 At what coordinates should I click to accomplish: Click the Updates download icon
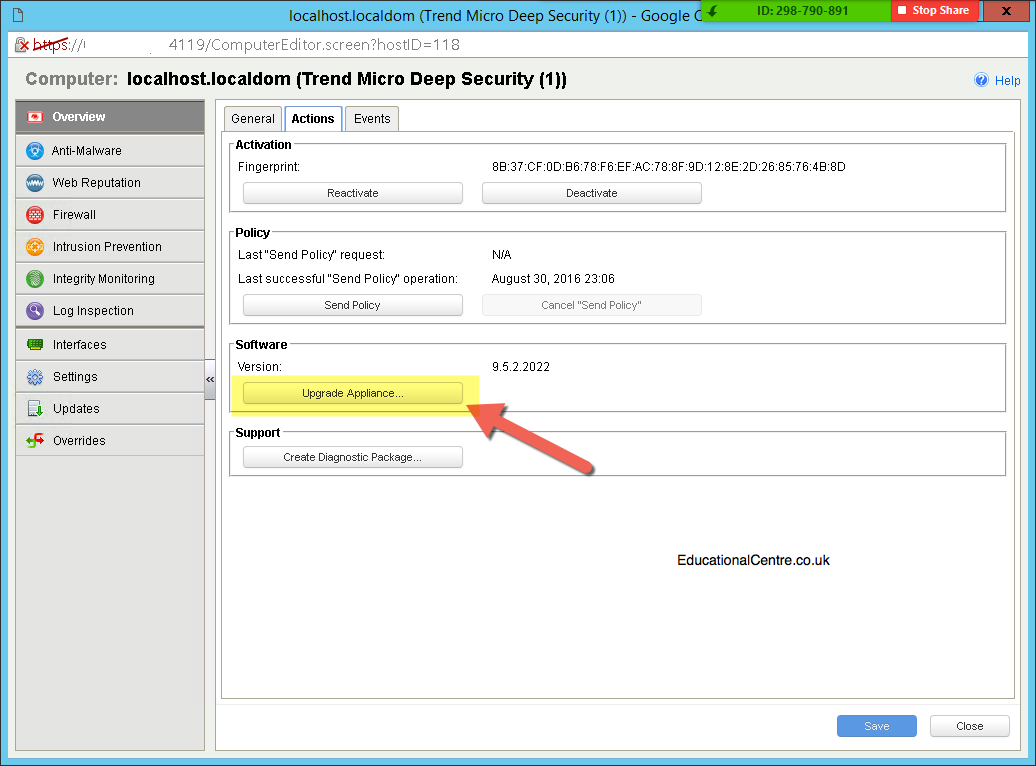point(35,408)
